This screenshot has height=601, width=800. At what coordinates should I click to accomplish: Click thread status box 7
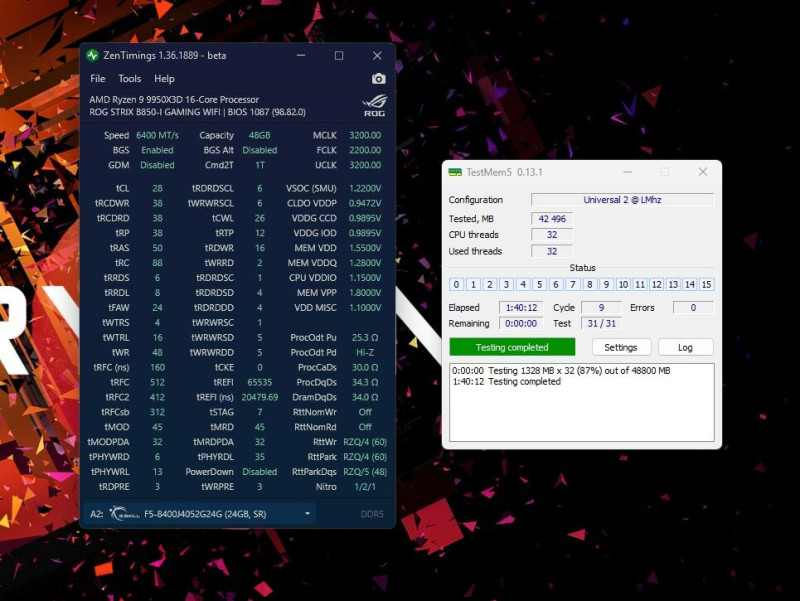573,284
